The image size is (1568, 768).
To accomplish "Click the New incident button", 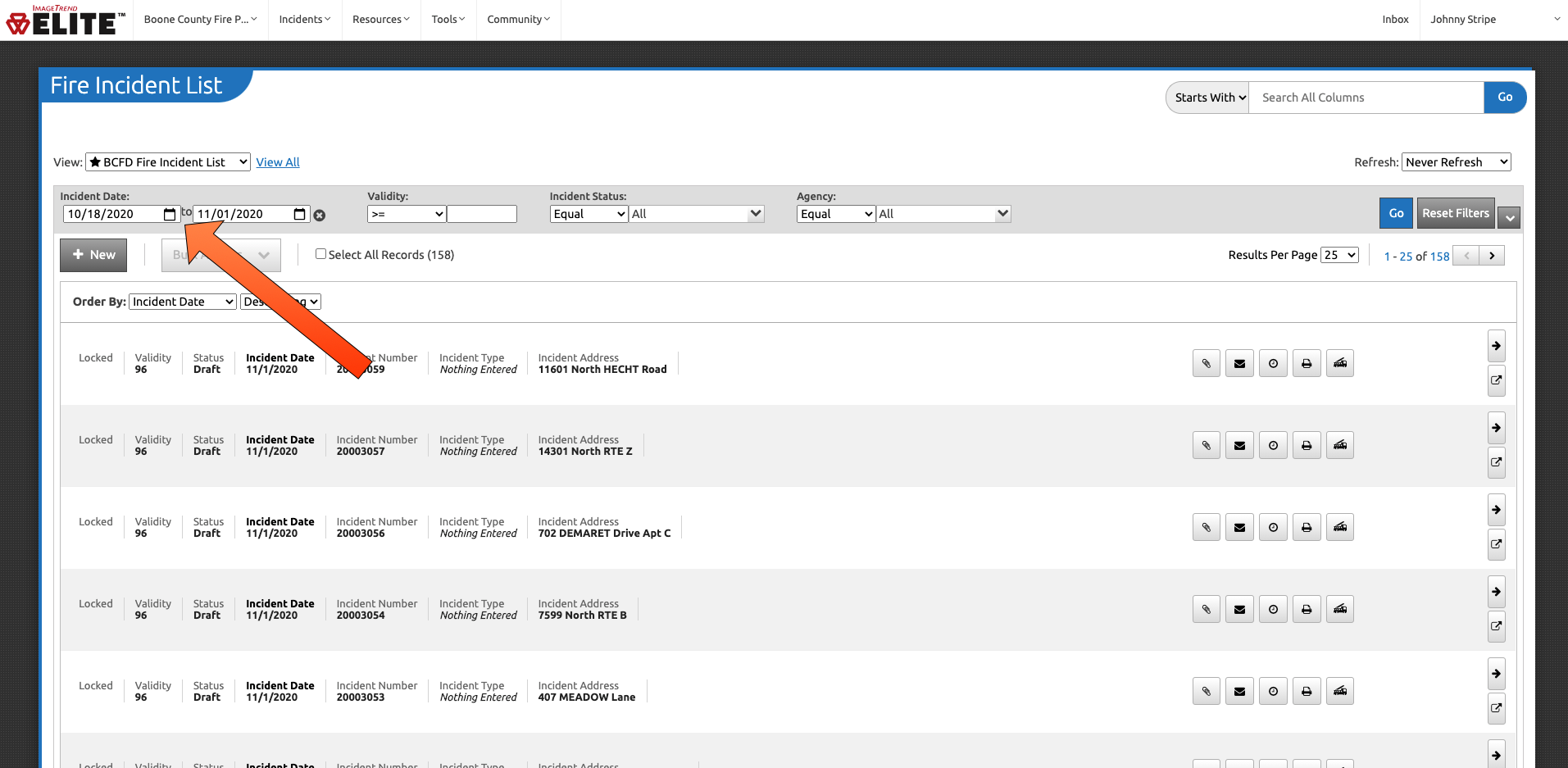I will pos(93,255).
